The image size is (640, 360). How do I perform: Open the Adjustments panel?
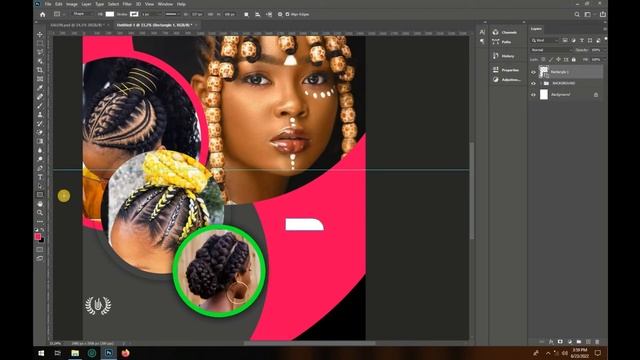506,80
